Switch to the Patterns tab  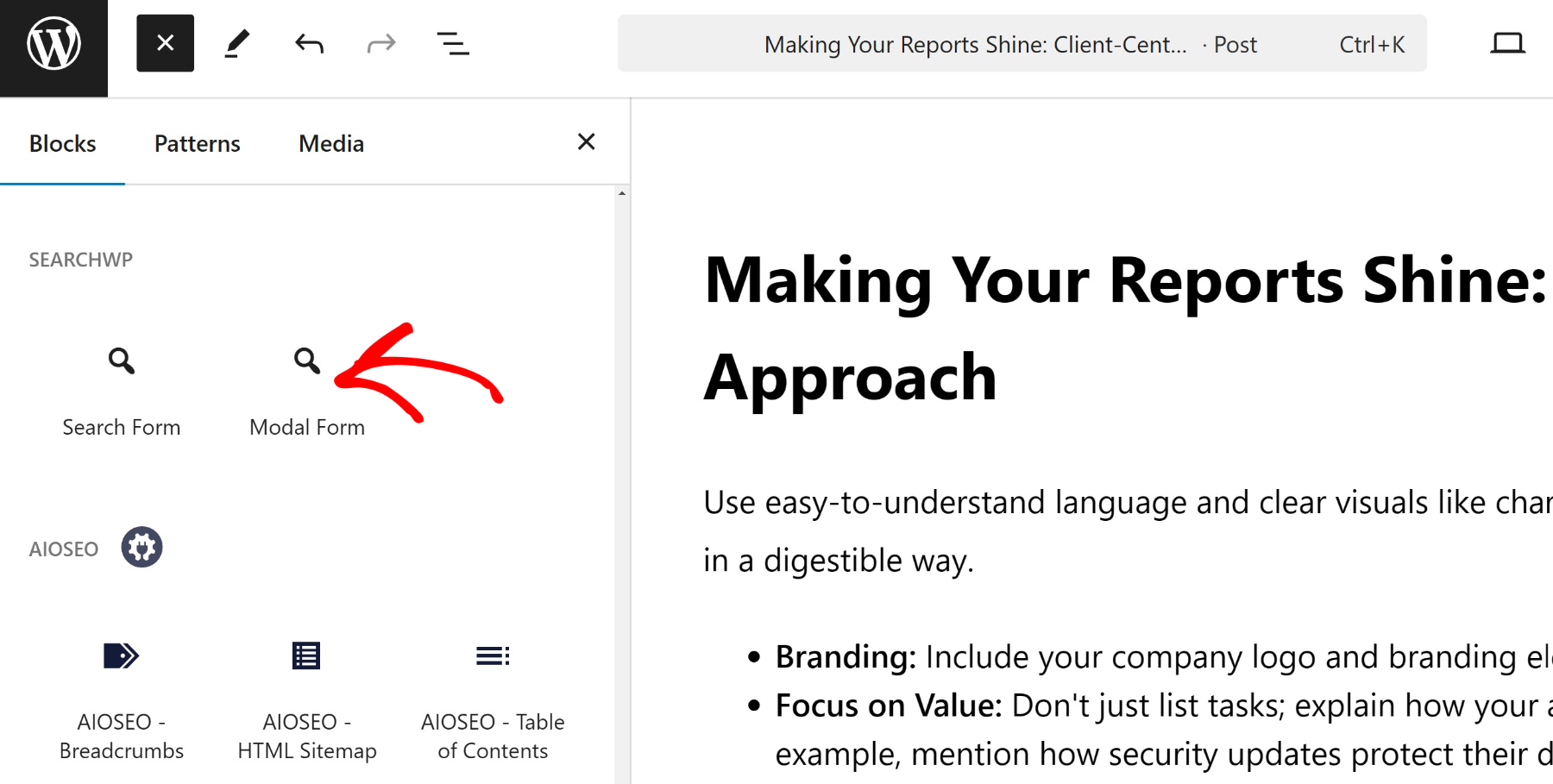197,143
